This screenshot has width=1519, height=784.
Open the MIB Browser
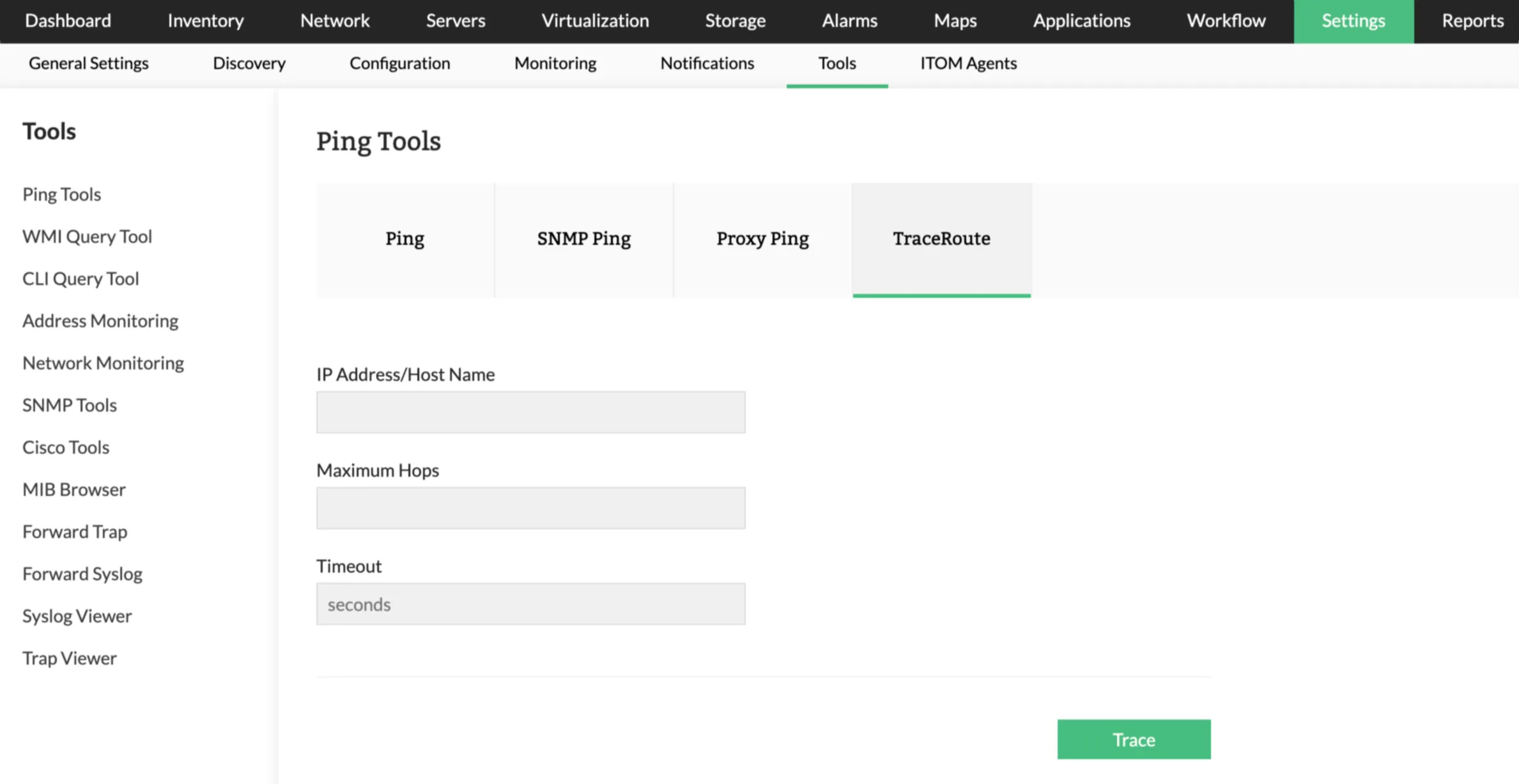73,489
